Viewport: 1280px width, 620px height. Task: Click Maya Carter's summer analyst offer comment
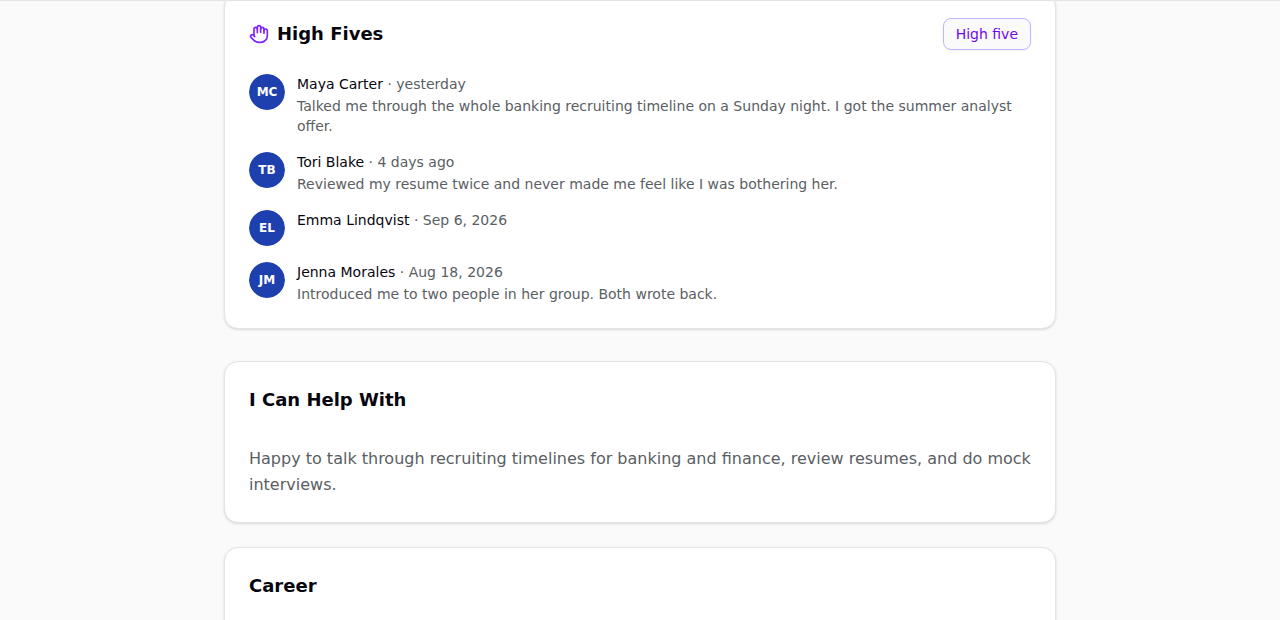click(654, 116)
